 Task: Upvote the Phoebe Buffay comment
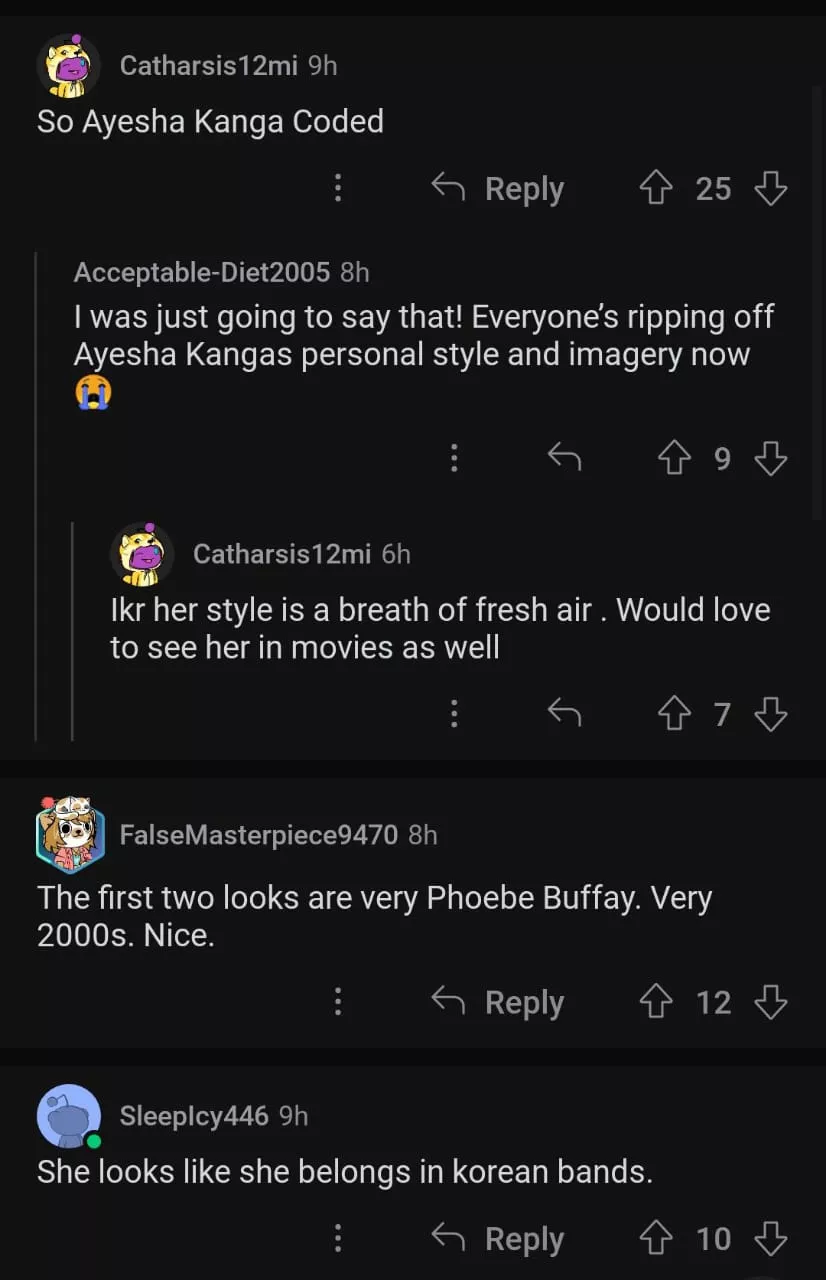pos(657,1002)
